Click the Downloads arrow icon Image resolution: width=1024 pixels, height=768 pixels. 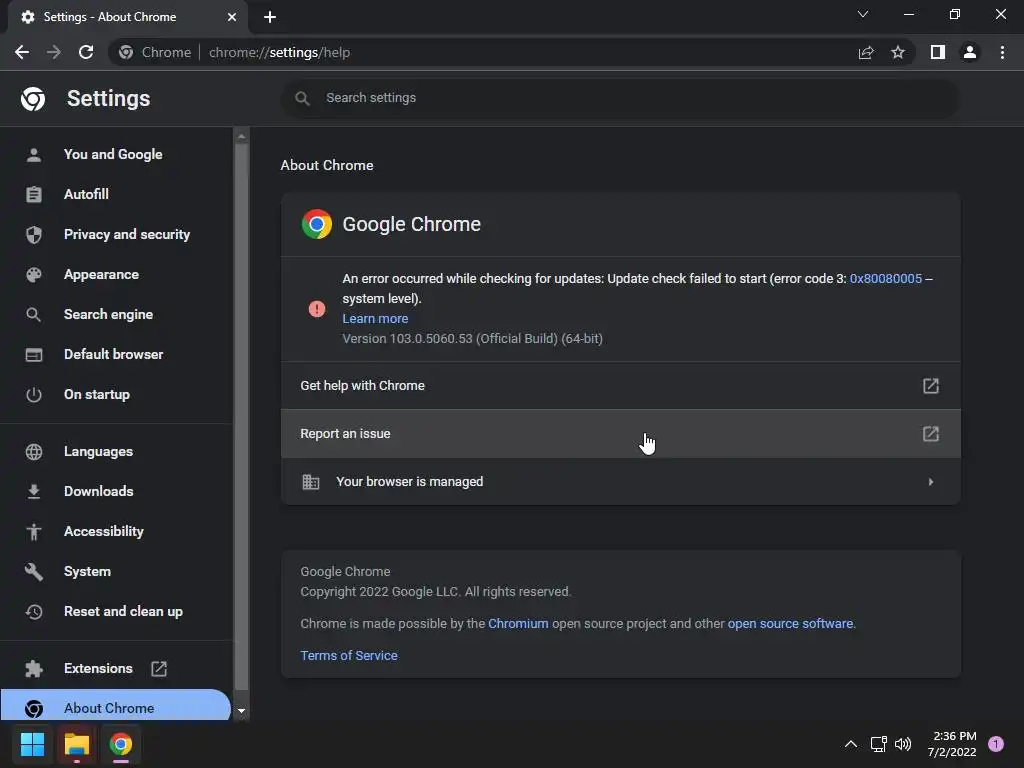(x=34, y=492)
